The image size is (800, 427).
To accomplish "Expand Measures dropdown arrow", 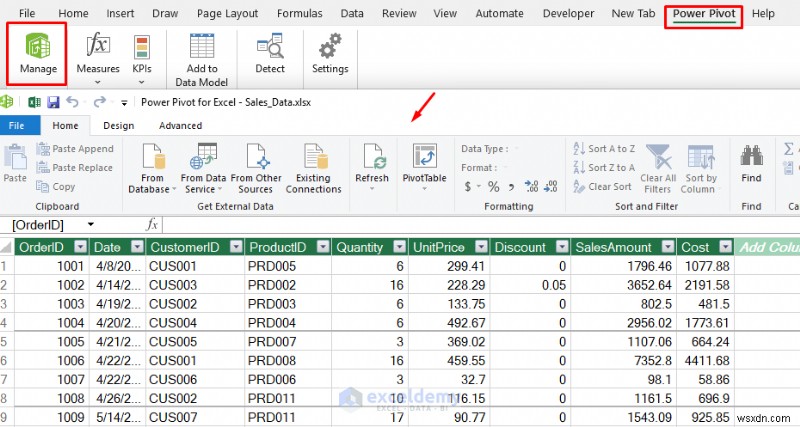I will click(x=97, y=82).
